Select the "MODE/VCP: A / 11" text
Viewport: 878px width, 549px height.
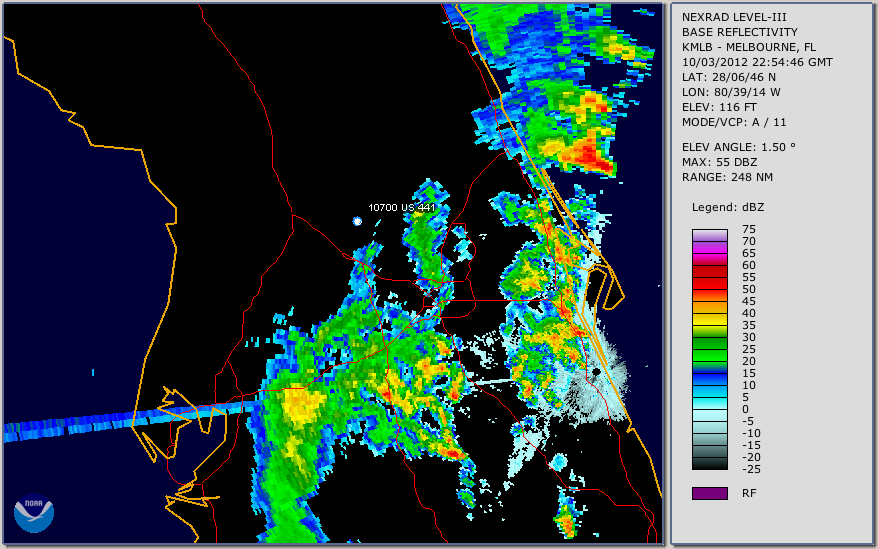(x=734, y=122)
